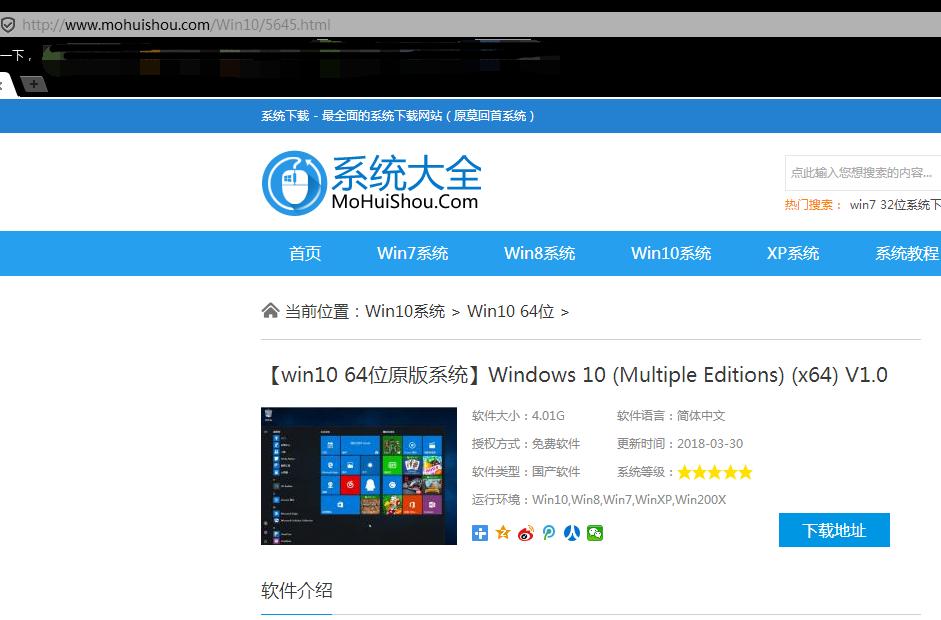The image size is (941, 620).
Task: Click the 下载地址 download button
Action: (834, 530)
